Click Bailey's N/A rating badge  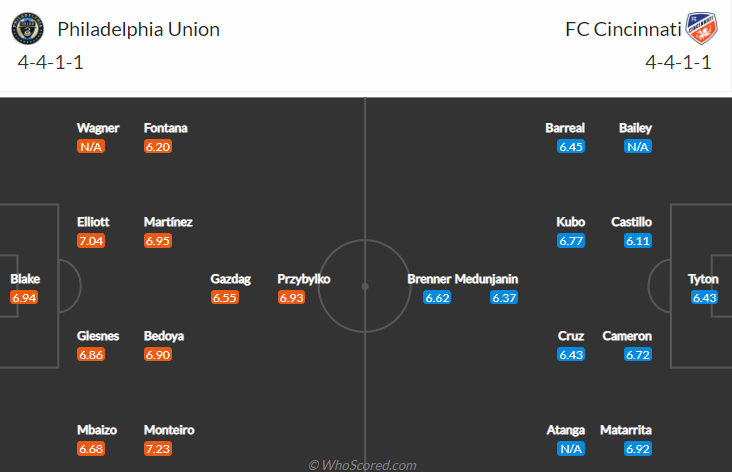638,147
